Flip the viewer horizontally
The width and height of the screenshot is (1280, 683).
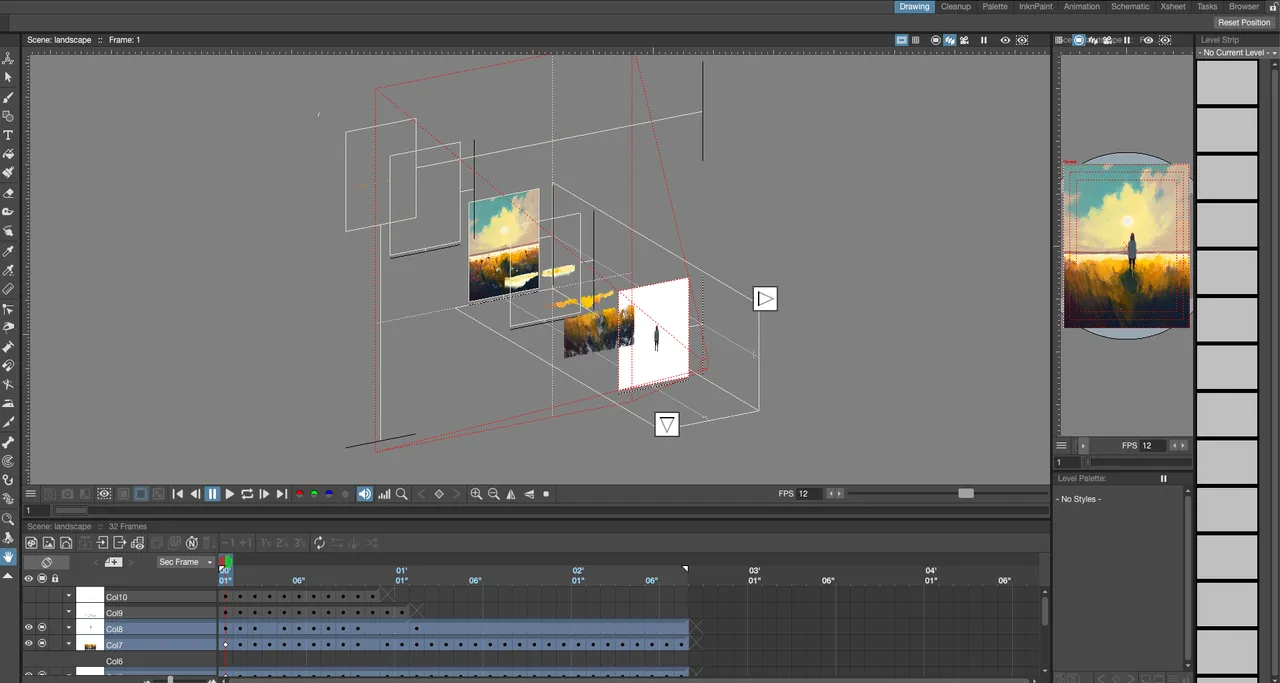pos(512,494)
